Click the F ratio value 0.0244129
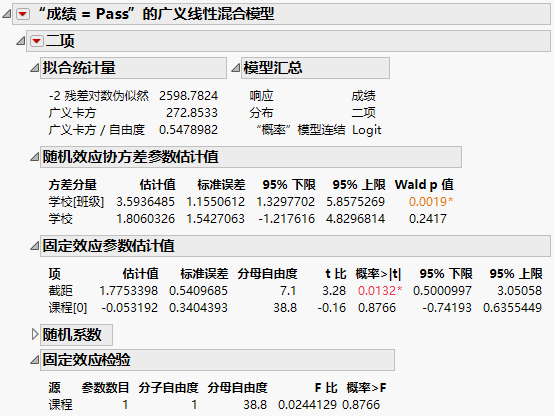The image size is (554, 416). [x=307, y=405]
